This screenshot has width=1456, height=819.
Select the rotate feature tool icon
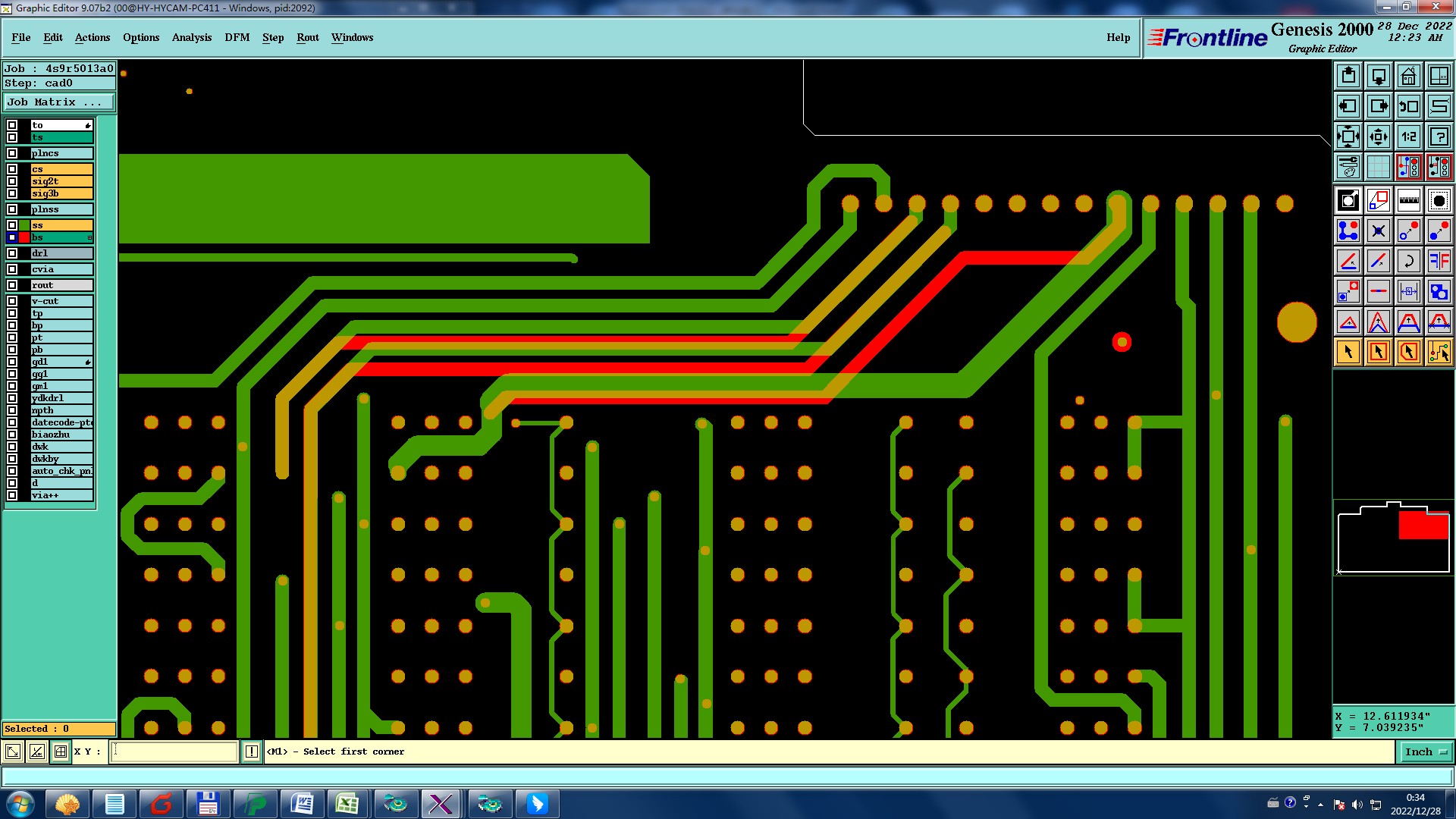(1408, 261)
